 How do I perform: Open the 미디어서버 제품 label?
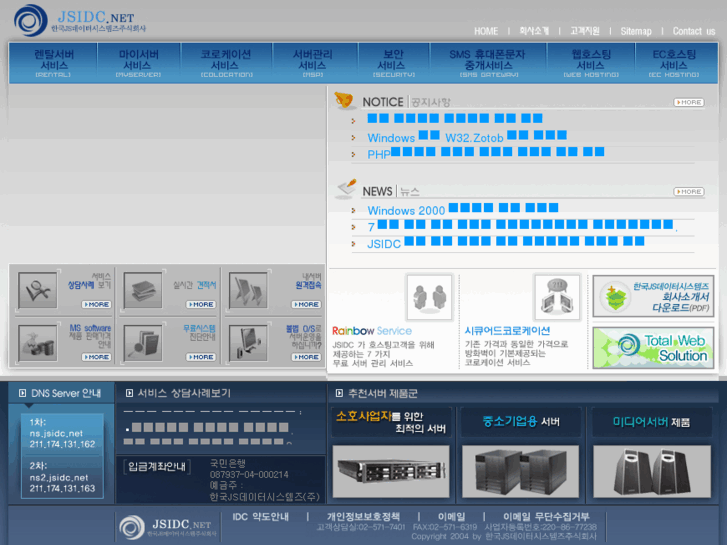tap(651, 422)
